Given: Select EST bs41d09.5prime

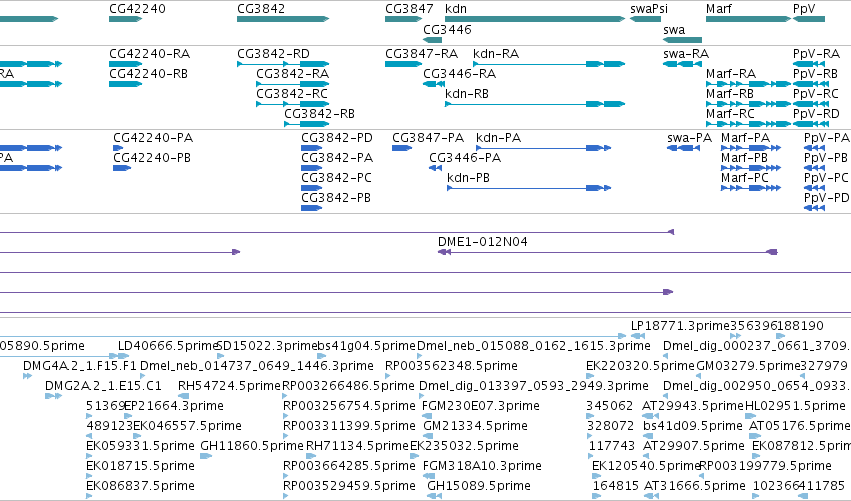Looking at the screenshot, I should click(x=693, y=426).
